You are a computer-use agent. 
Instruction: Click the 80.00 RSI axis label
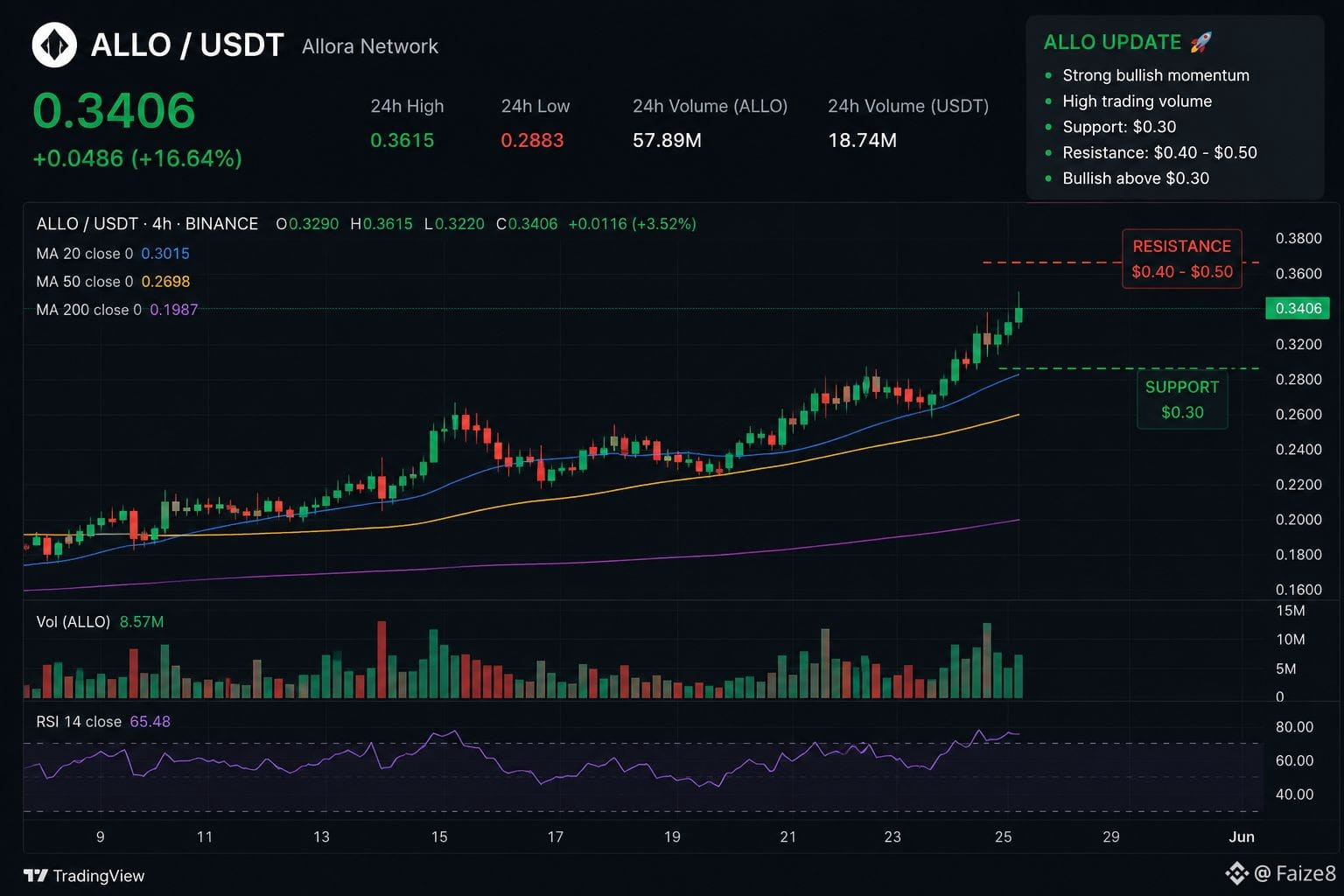pyautogui.click(x=1294, y=727)
